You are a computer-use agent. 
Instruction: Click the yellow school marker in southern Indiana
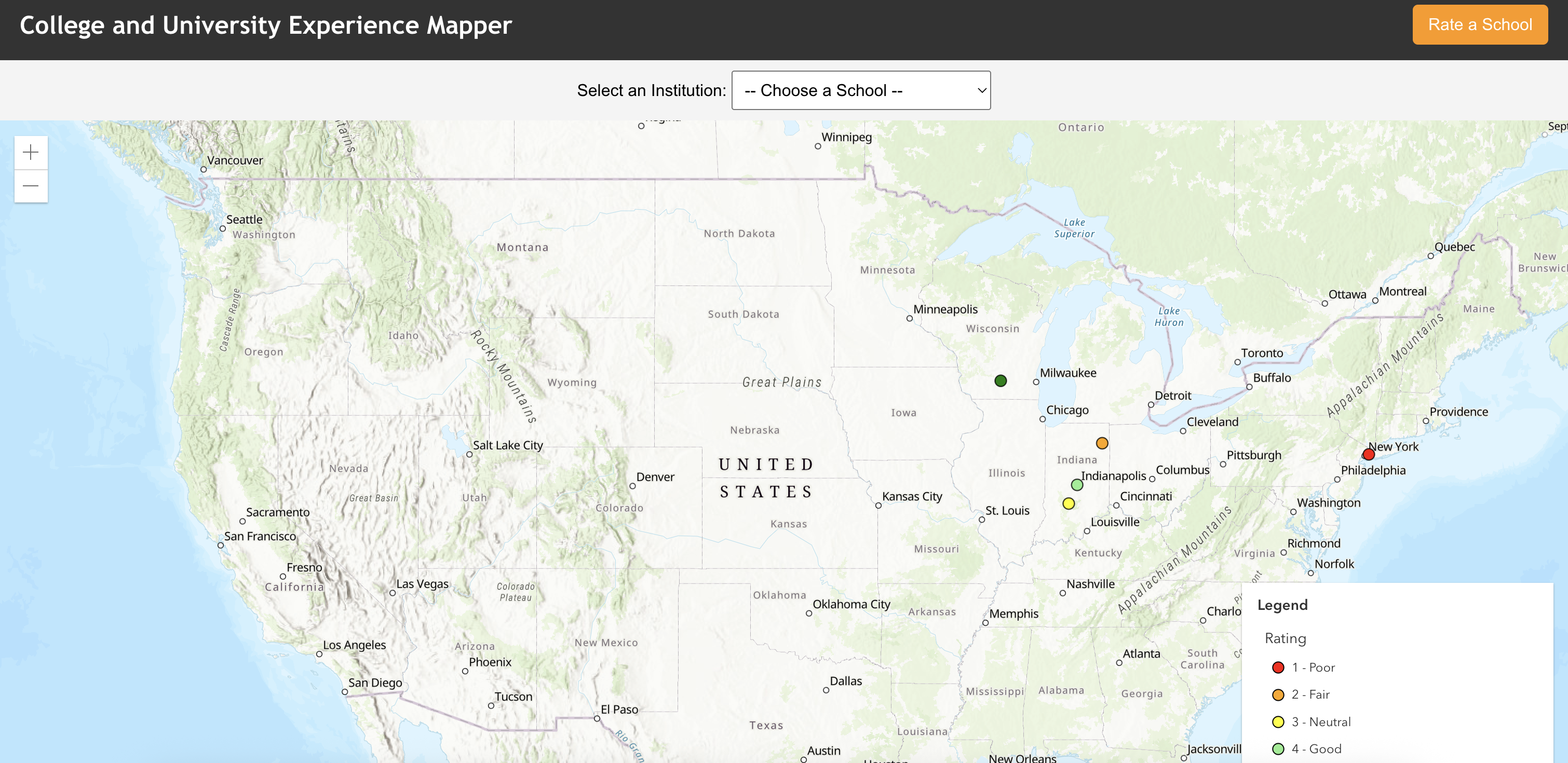(1068, 503)
